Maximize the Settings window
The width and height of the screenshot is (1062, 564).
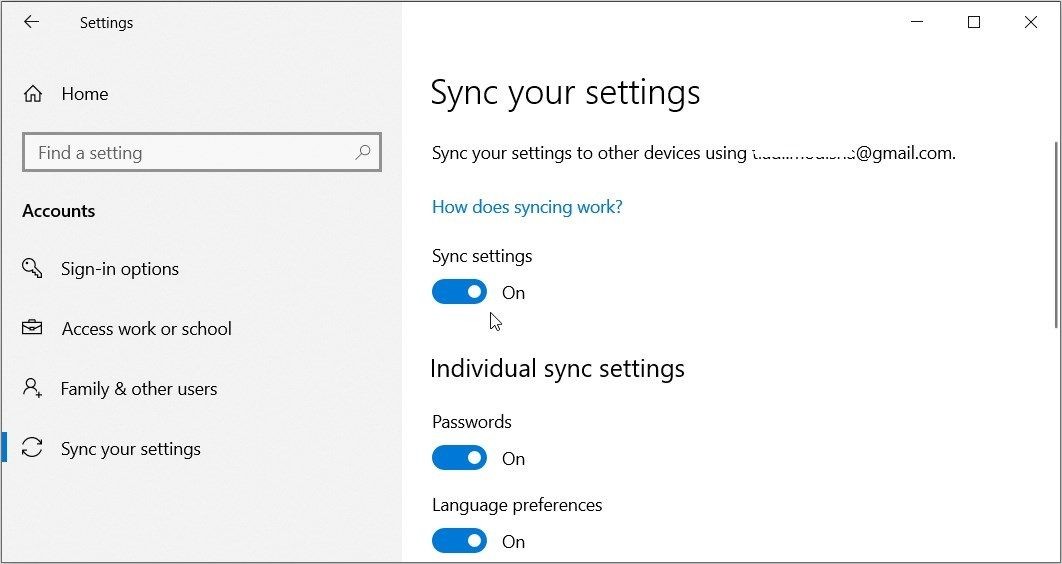point(974,22)
